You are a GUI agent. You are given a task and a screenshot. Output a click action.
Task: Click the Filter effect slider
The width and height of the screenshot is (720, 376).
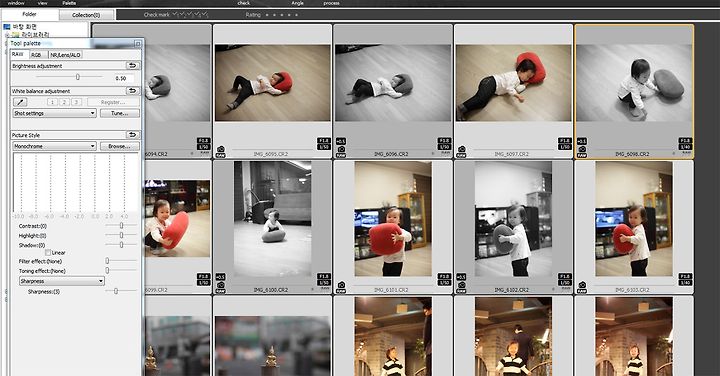[121, 261]
